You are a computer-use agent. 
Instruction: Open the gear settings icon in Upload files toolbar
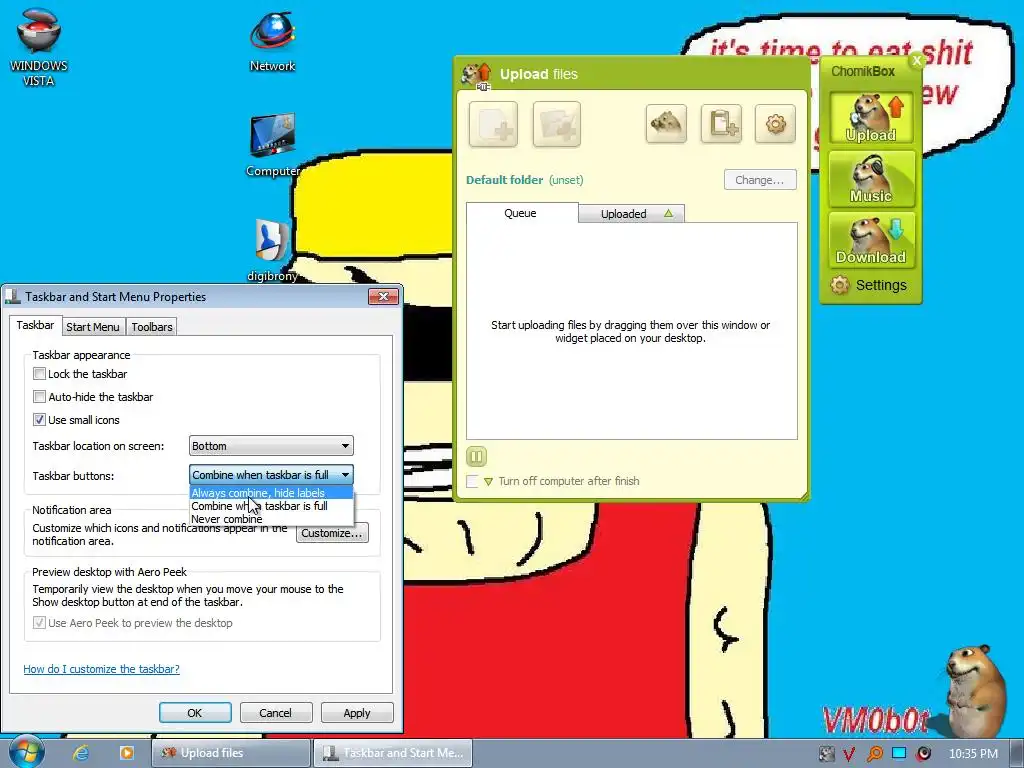[x=775, y=123]
